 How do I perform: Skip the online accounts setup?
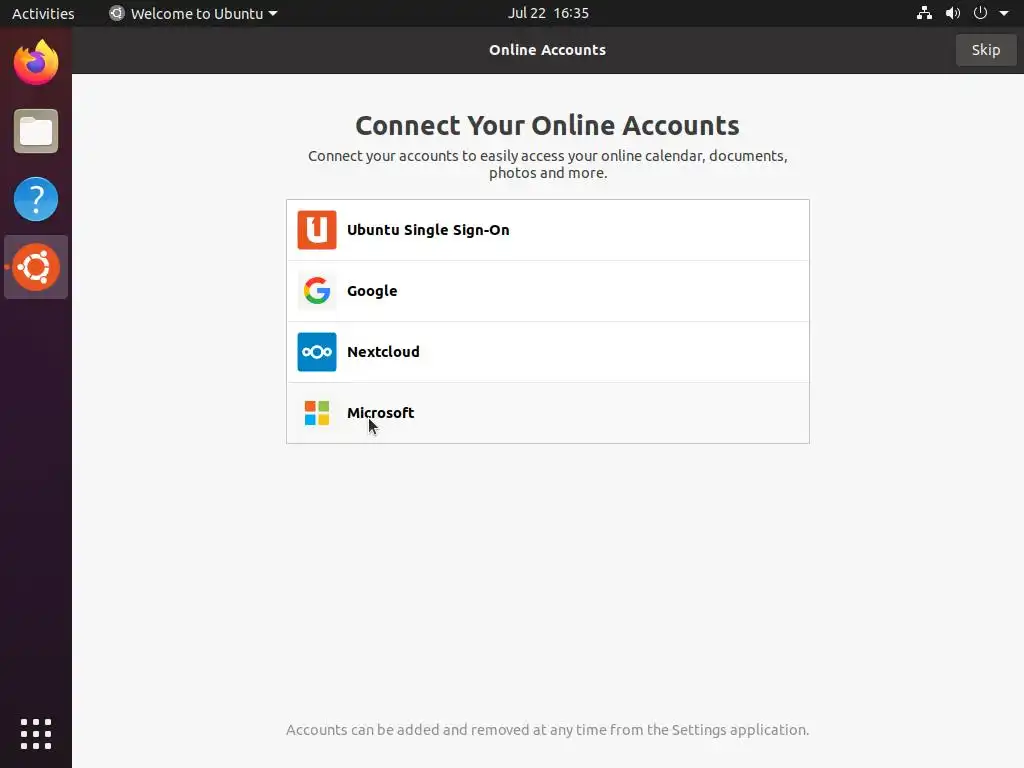point(985,50)
